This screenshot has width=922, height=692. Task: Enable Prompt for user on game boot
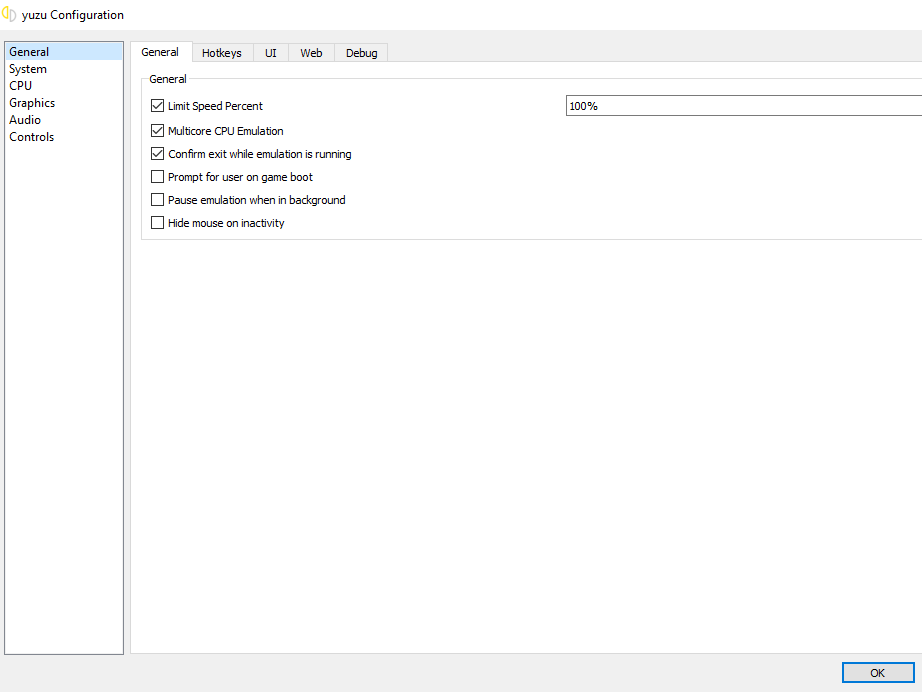tap(157, 177)
